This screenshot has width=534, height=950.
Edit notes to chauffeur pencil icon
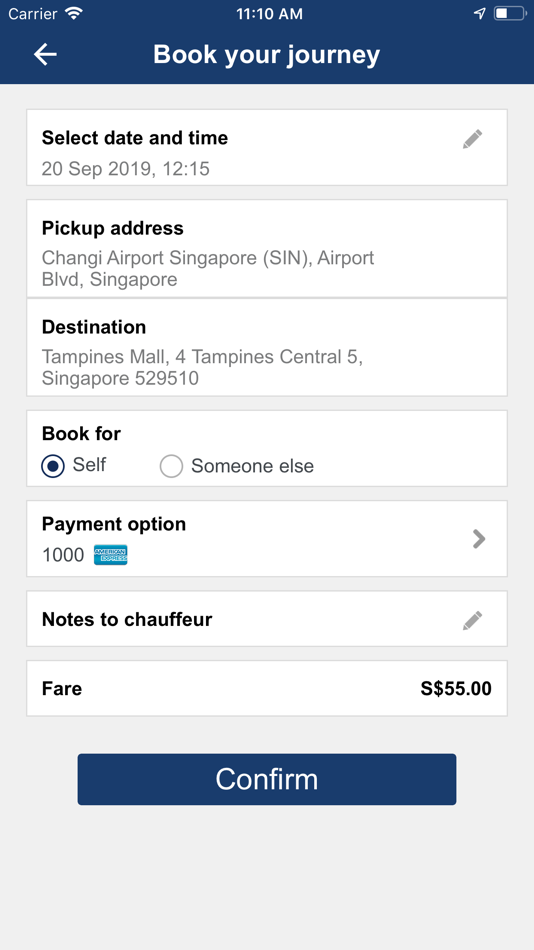[x=472, y=620]
